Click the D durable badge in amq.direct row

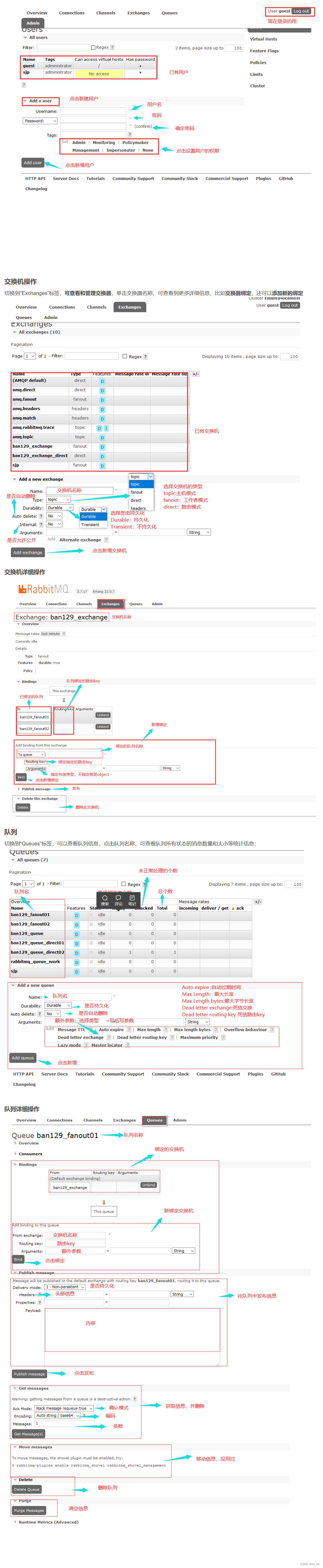coord(102,391)
